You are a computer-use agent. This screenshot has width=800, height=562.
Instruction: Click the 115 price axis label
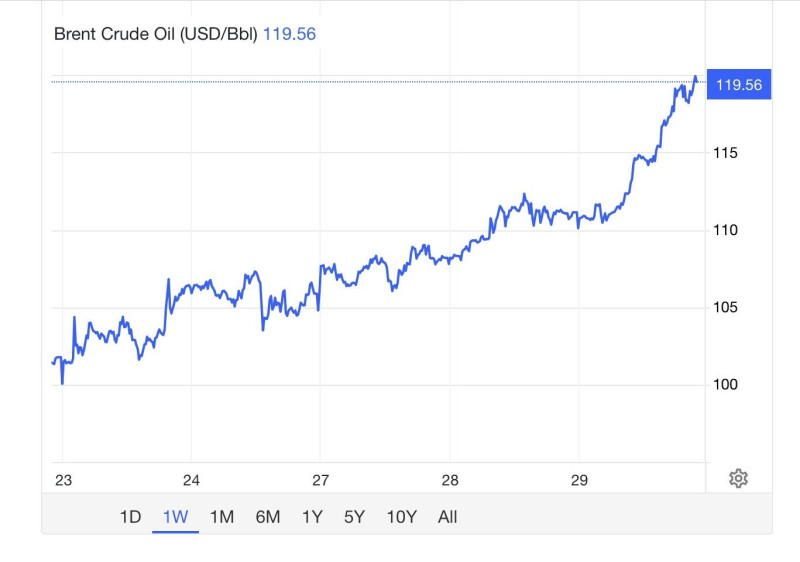click(725, 153)
